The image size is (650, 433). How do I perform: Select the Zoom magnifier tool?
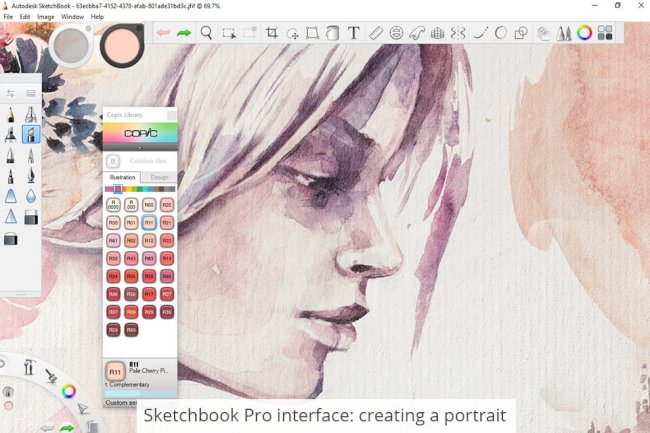(206, 33)
